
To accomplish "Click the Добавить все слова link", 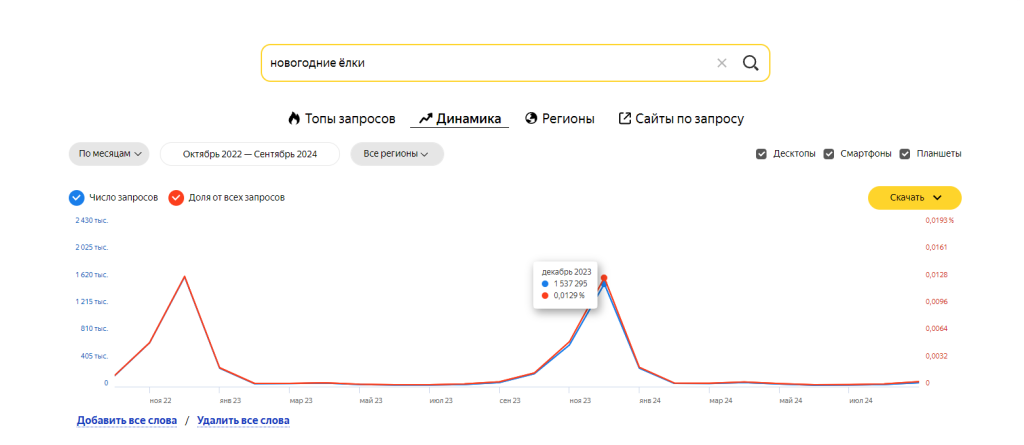I will (x=126, y=420).
